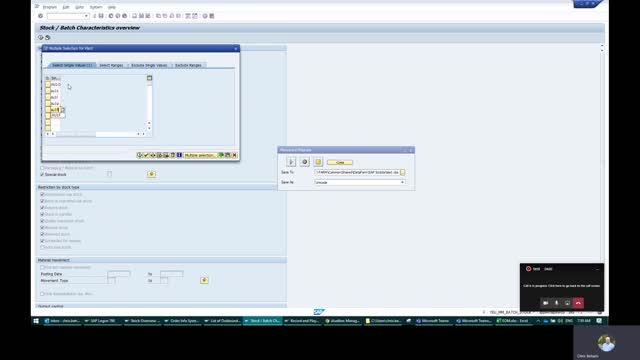Viewport: 640px width, 360px height.
Task: Click multiple selection arrow beside Movement Type
Action: 204,280
